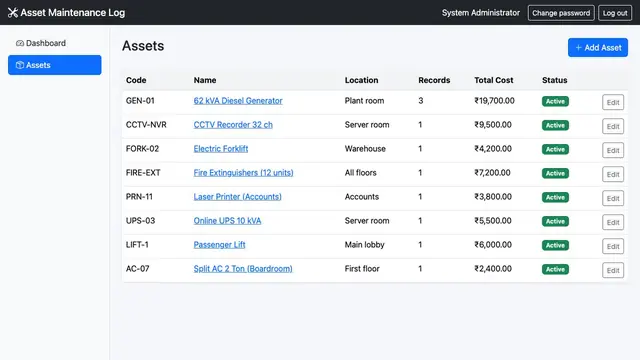The height and width of the screenshot is (360, 640).
Task: Click the First floor location cell
Action: 362,269
